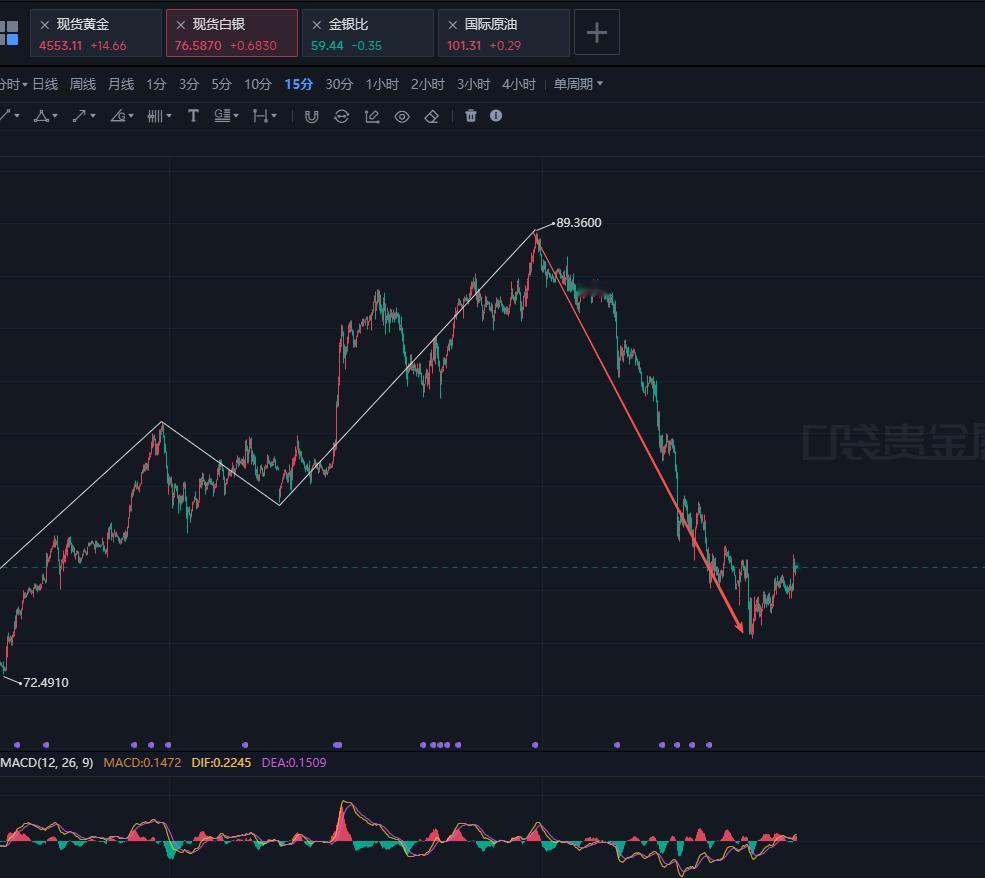
Task: Switch to the 现货白银 tab
Action: pos(232,33)
